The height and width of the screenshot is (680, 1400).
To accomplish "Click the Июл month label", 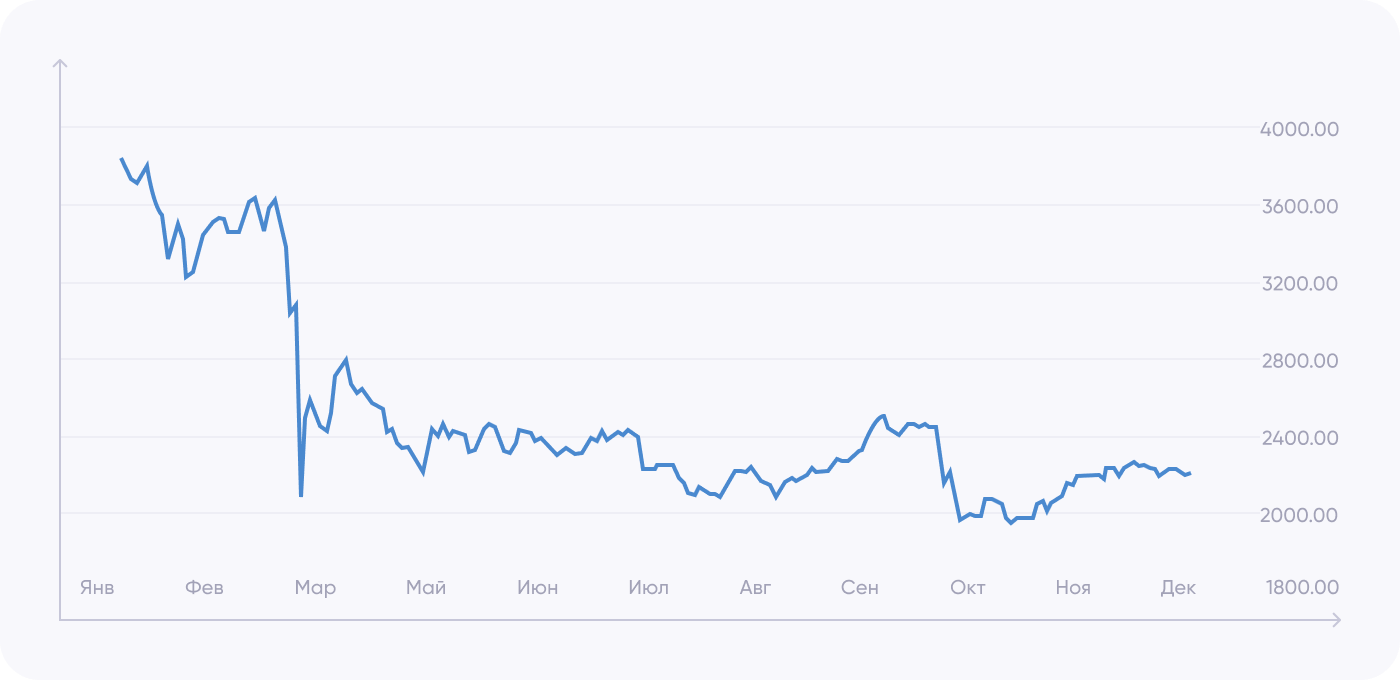I will [648, 587].
